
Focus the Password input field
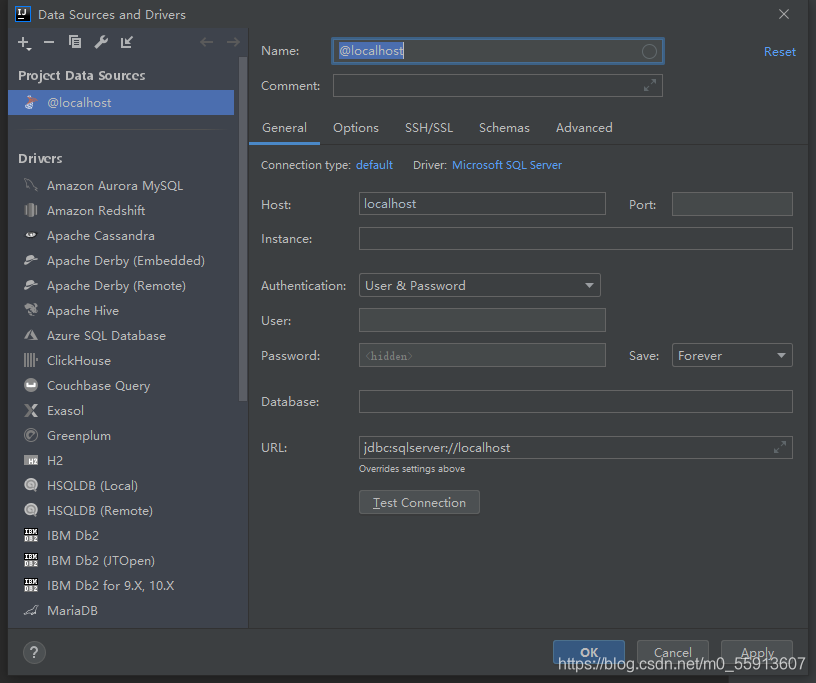482,355
